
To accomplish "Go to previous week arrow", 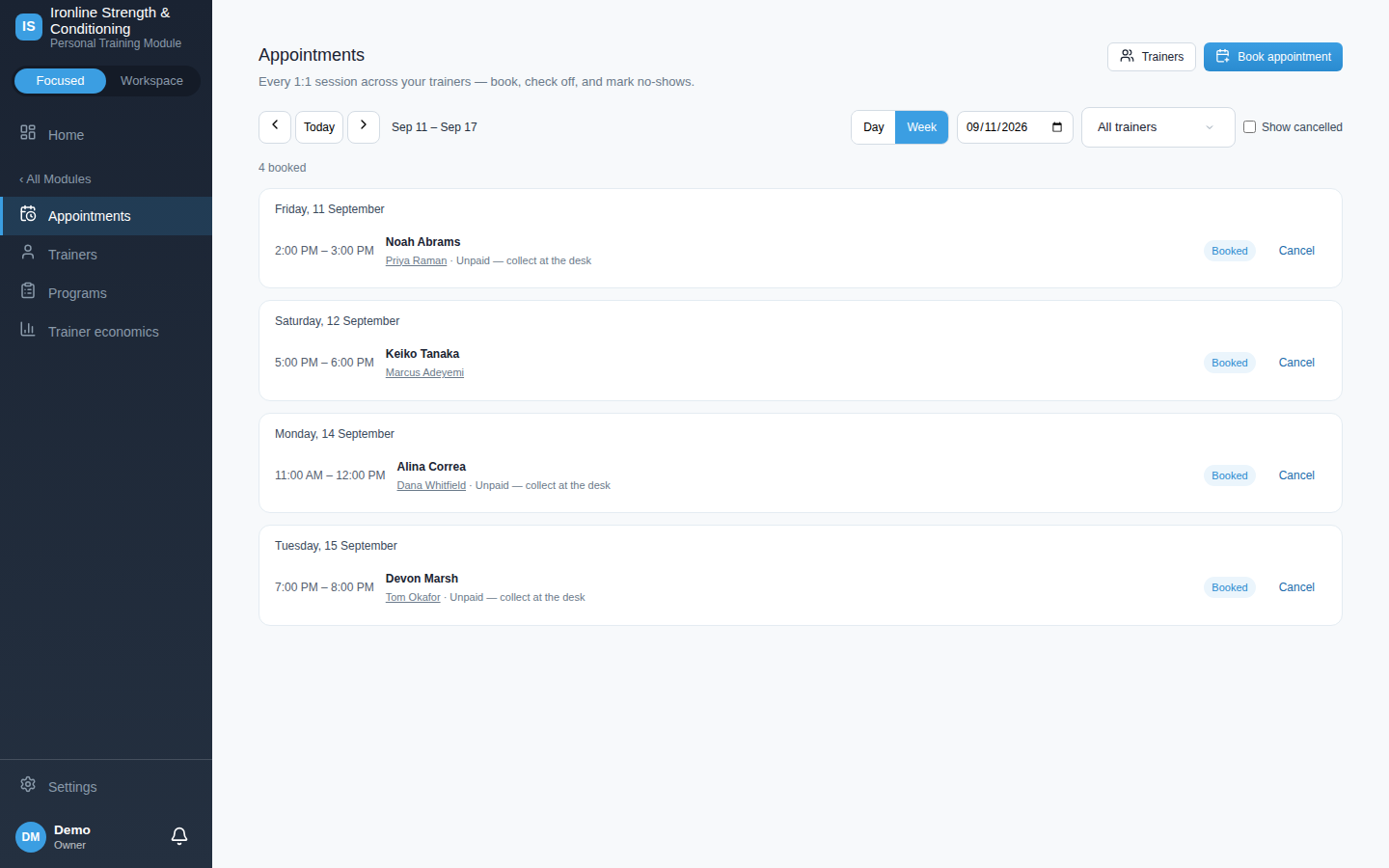I will click(x=275, y=126).
